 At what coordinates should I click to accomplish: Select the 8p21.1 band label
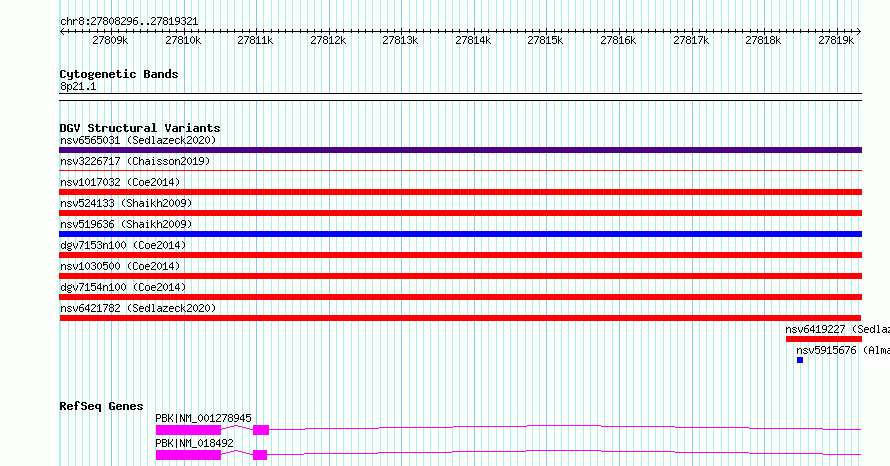point(78,87)
